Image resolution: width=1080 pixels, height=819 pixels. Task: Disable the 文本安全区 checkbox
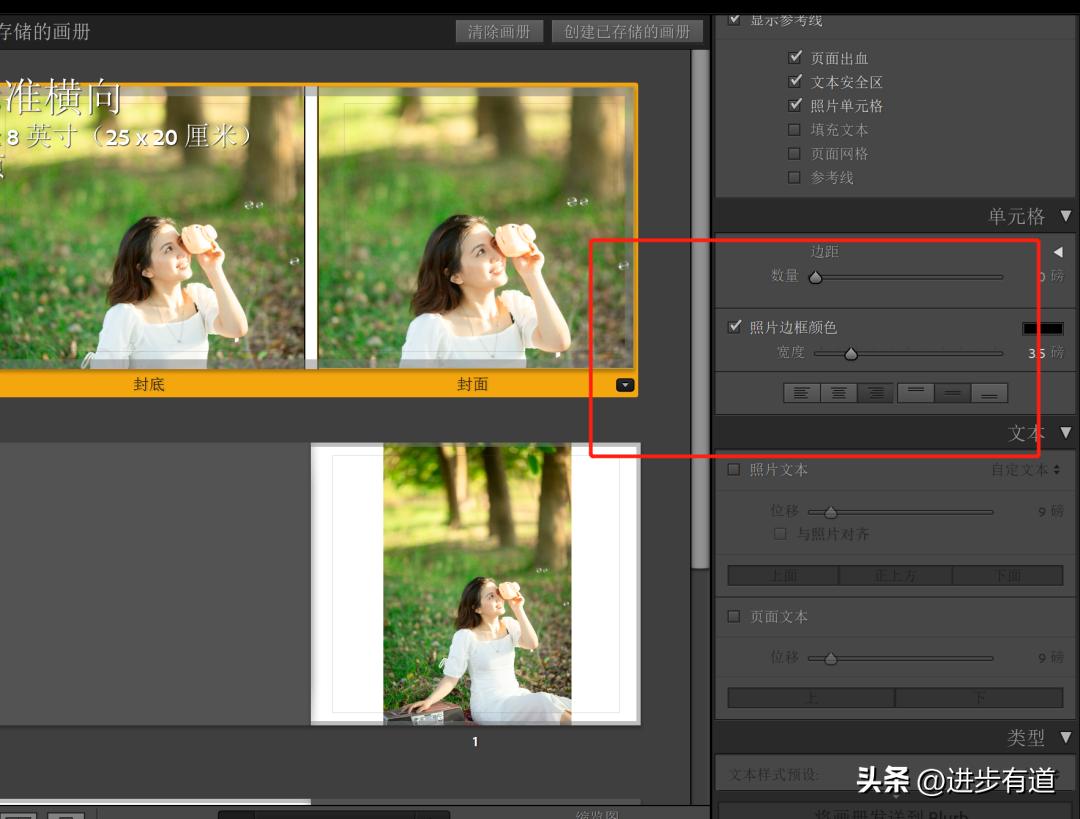(795, 82)
